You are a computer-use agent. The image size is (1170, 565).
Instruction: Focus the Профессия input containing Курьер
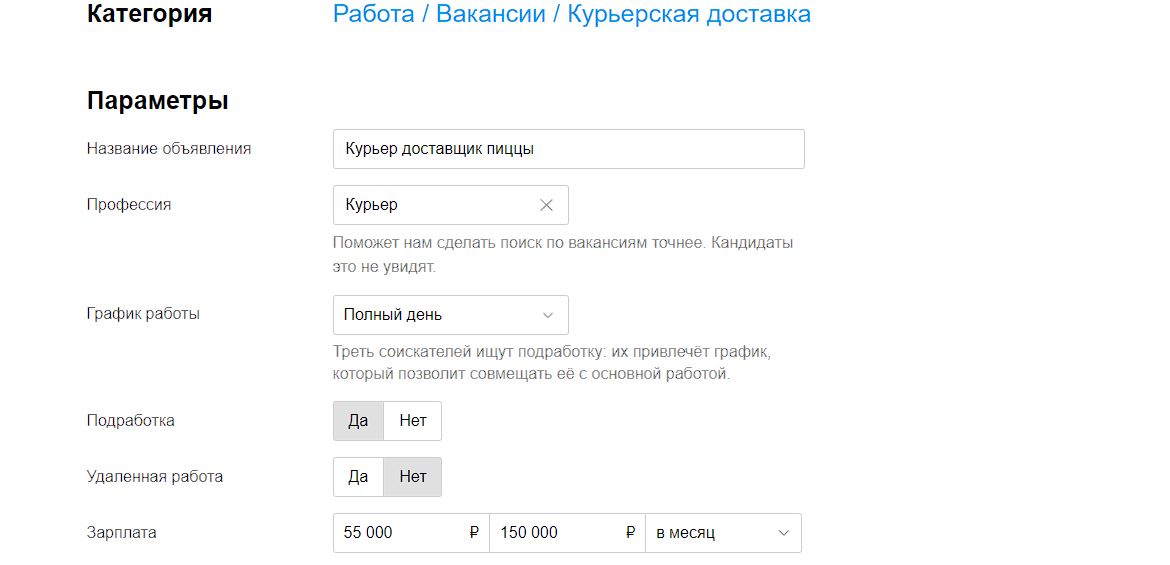click(435, 205)
